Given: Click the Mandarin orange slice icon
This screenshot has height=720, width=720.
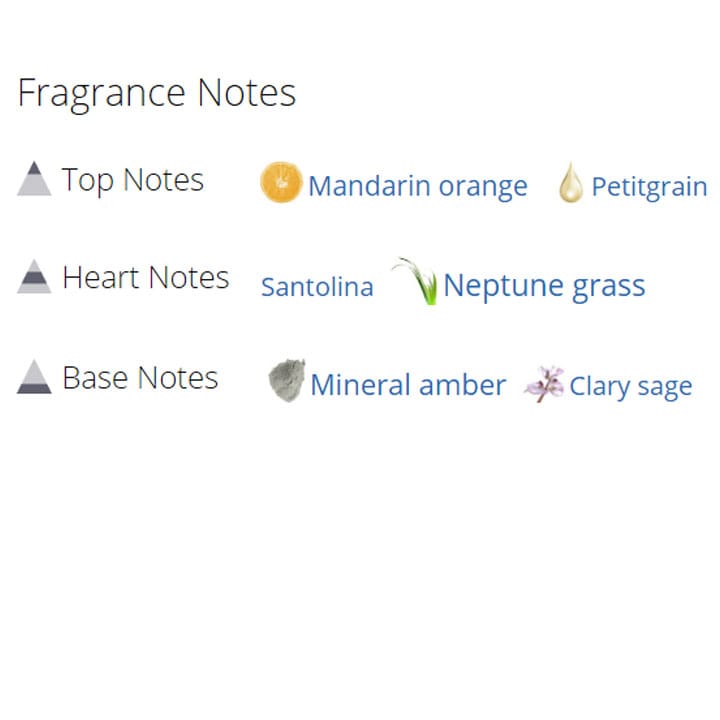Looking at the screenshot, I should pyautogui.click(x=281, y=183).
